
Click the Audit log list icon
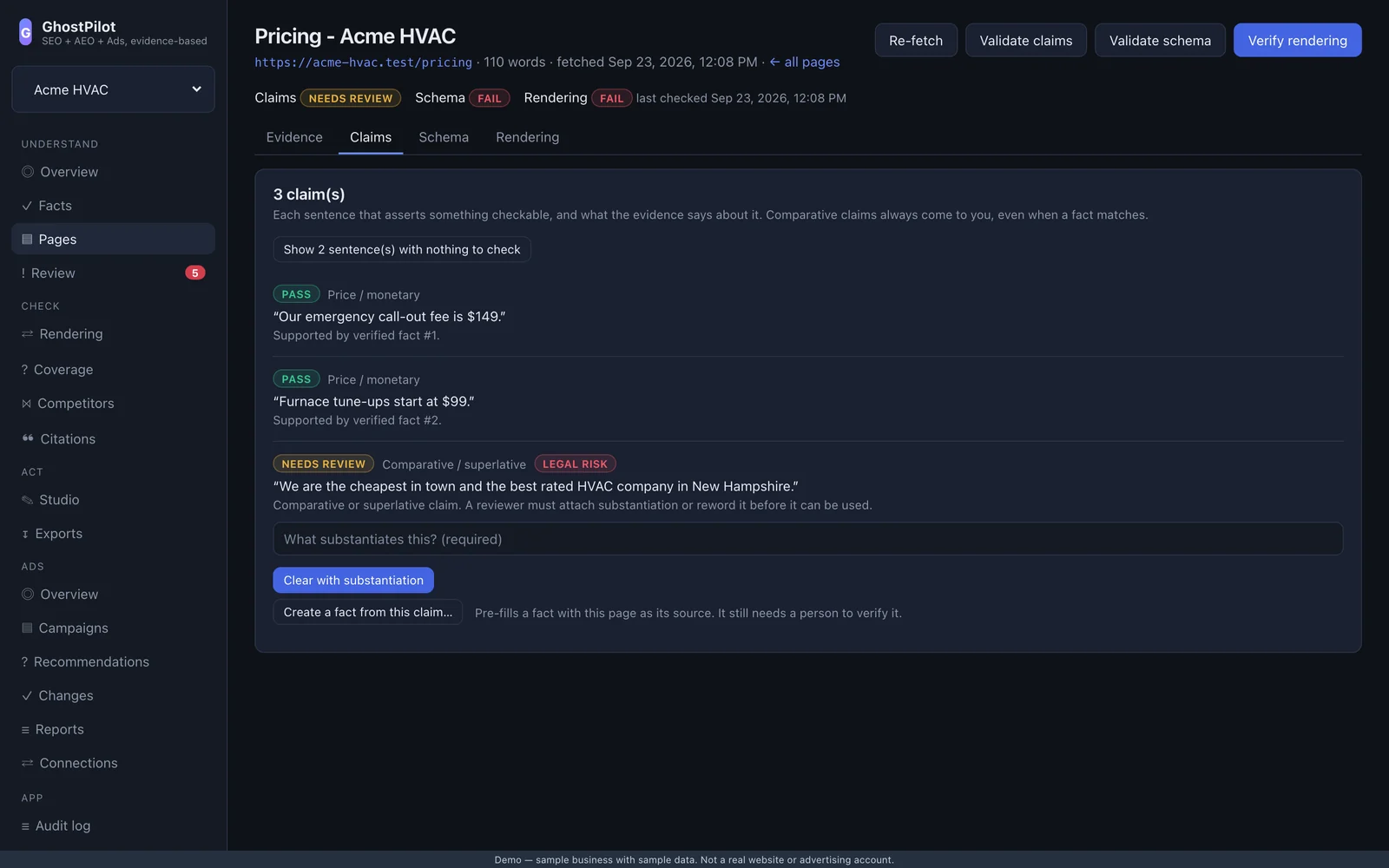pyautogui.click(x=25, y=826)
